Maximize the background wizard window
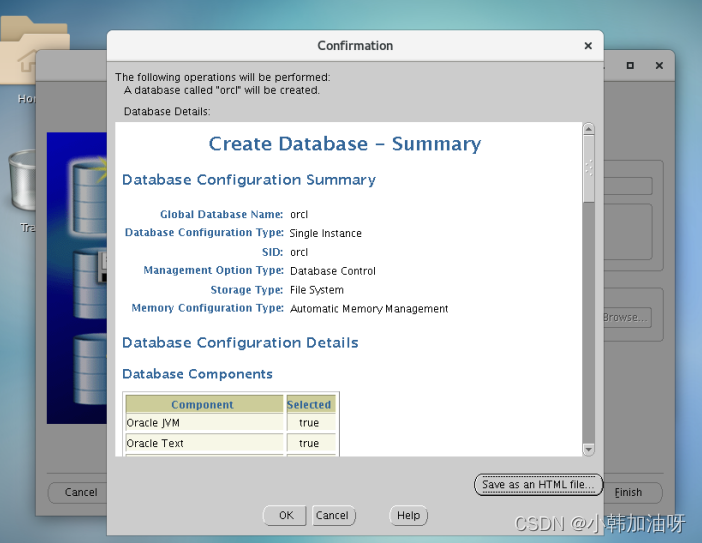Viewport: 702px width, 543px height. (x=630, y=65)
